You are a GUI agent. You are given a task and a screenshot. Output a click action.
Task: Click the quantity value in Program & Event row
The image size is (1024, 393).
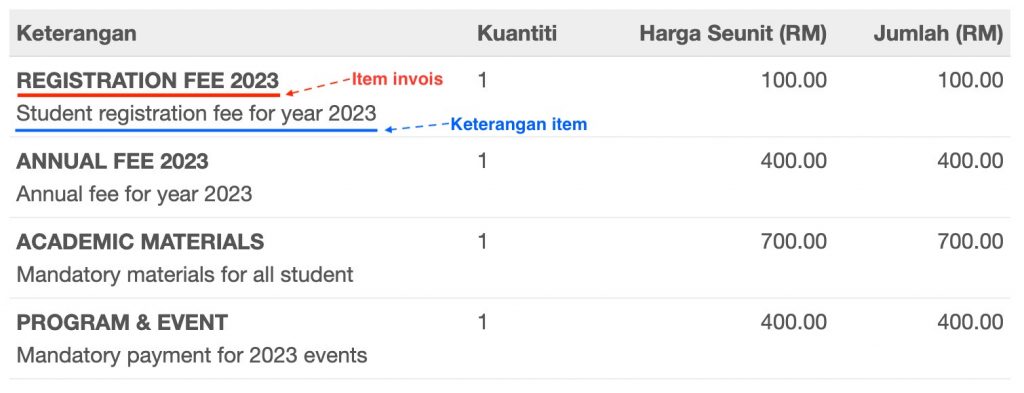pyautogui.click(x=483, y=322)
